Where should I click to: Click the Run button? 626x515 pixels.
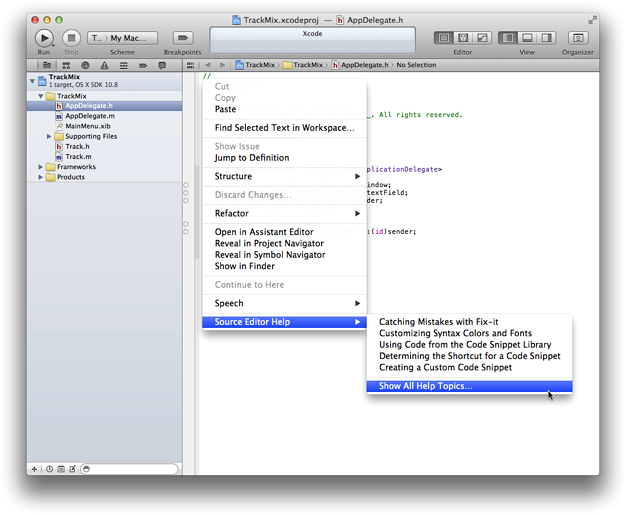click(x=44, y=38)
